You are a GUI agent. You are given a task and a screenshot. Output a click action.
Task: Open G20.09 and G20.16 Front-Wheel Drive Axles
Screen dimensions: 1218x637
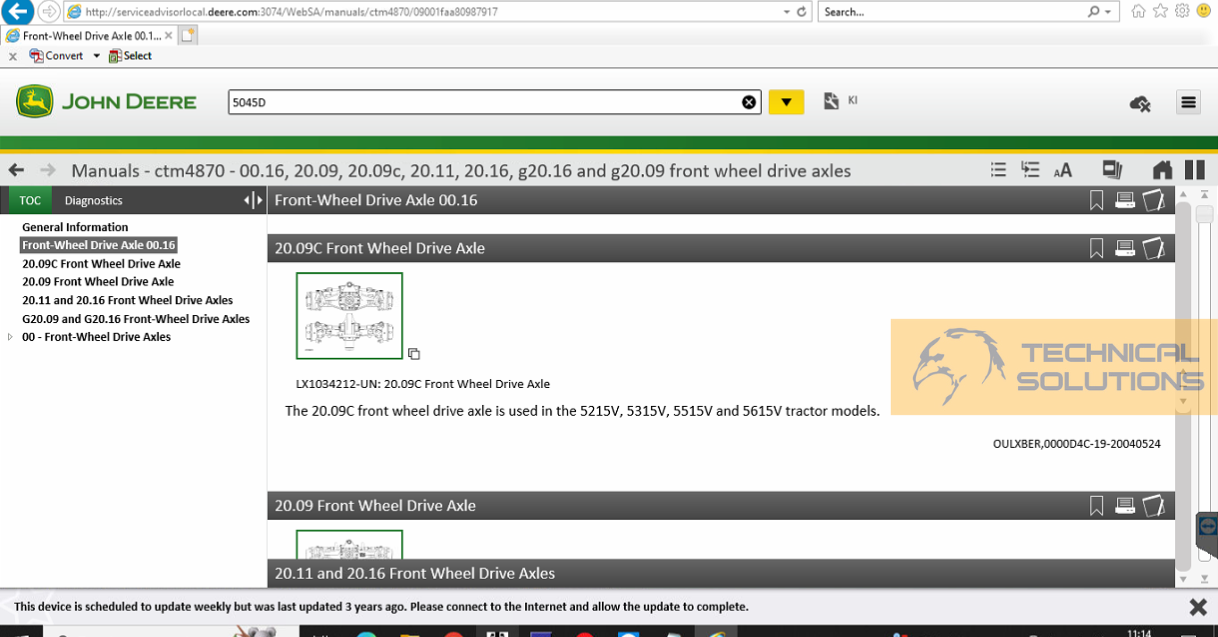pyautogui.click(x=135, y=318)
